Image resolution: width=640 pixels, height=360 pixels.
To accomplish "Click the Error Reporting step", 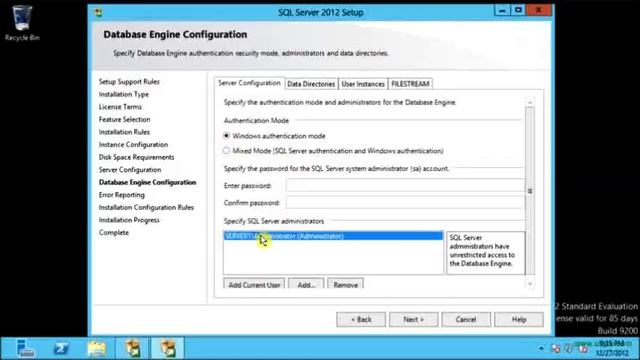I will point(122,195).
